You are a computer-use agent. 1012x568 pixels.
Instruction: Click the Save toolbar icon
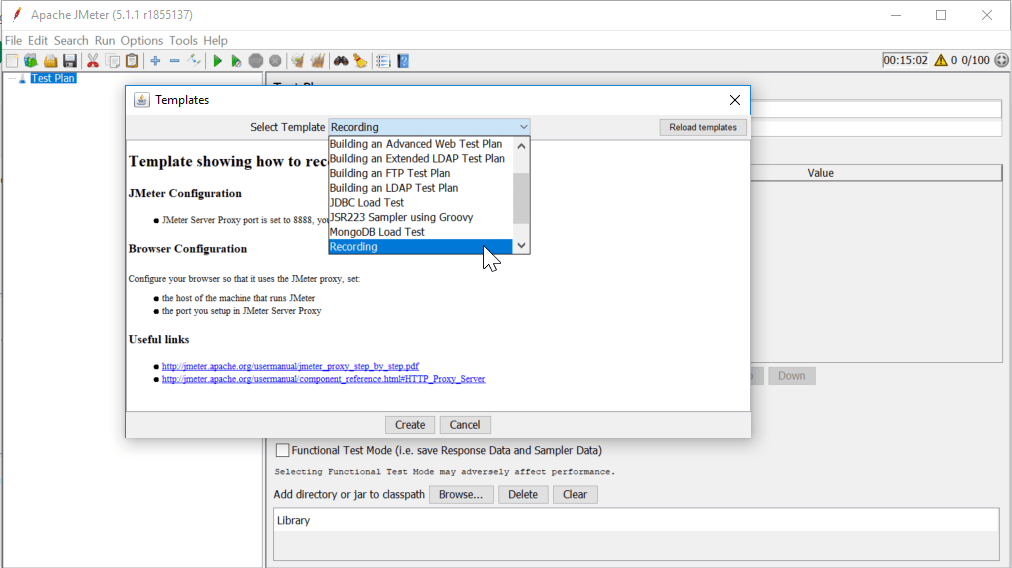click(70, 61)
